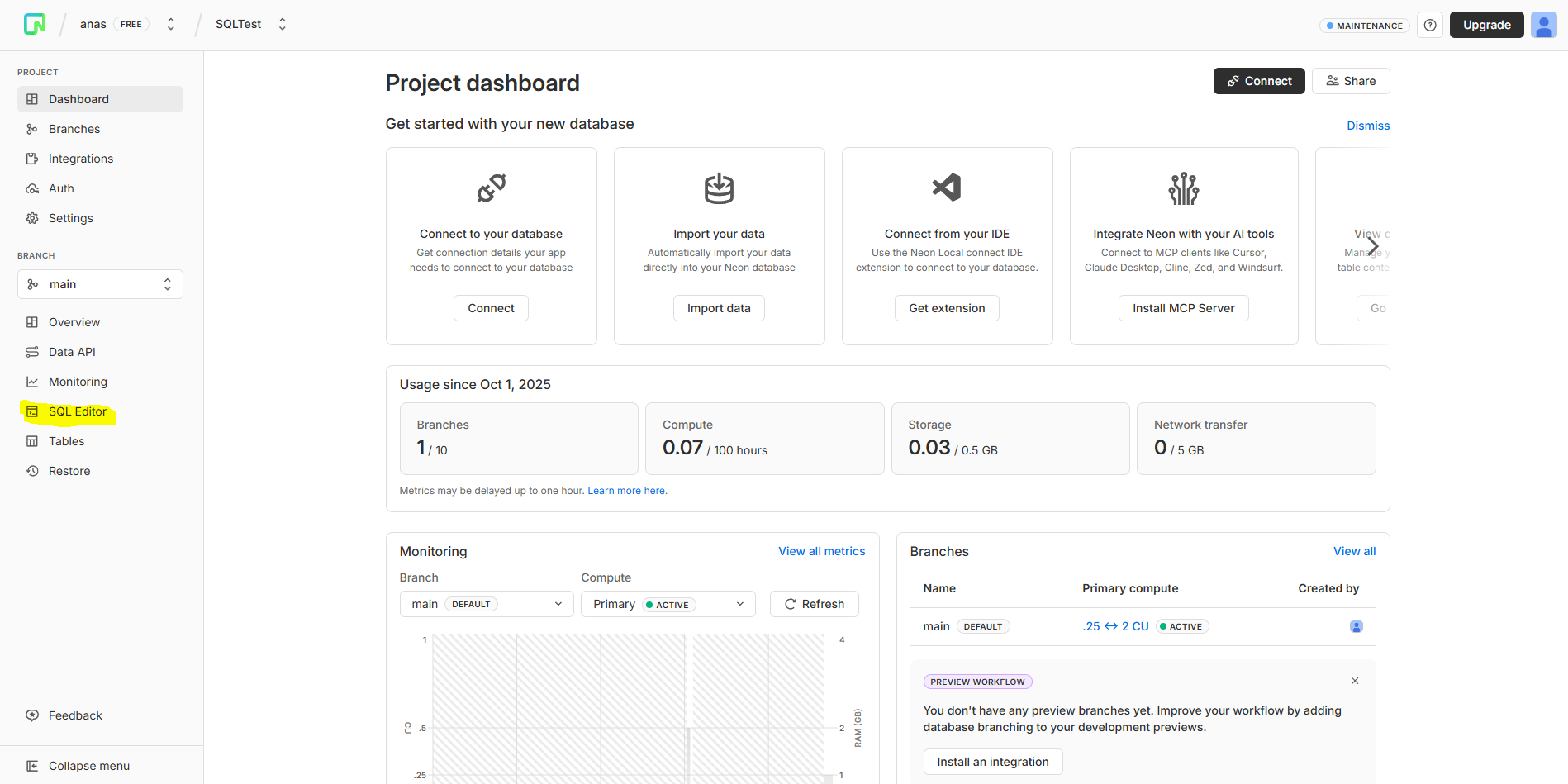The height and width of the screenshot is (784, 1568).
Task: Click the Data API icon
Action: [x=32, y=352]
